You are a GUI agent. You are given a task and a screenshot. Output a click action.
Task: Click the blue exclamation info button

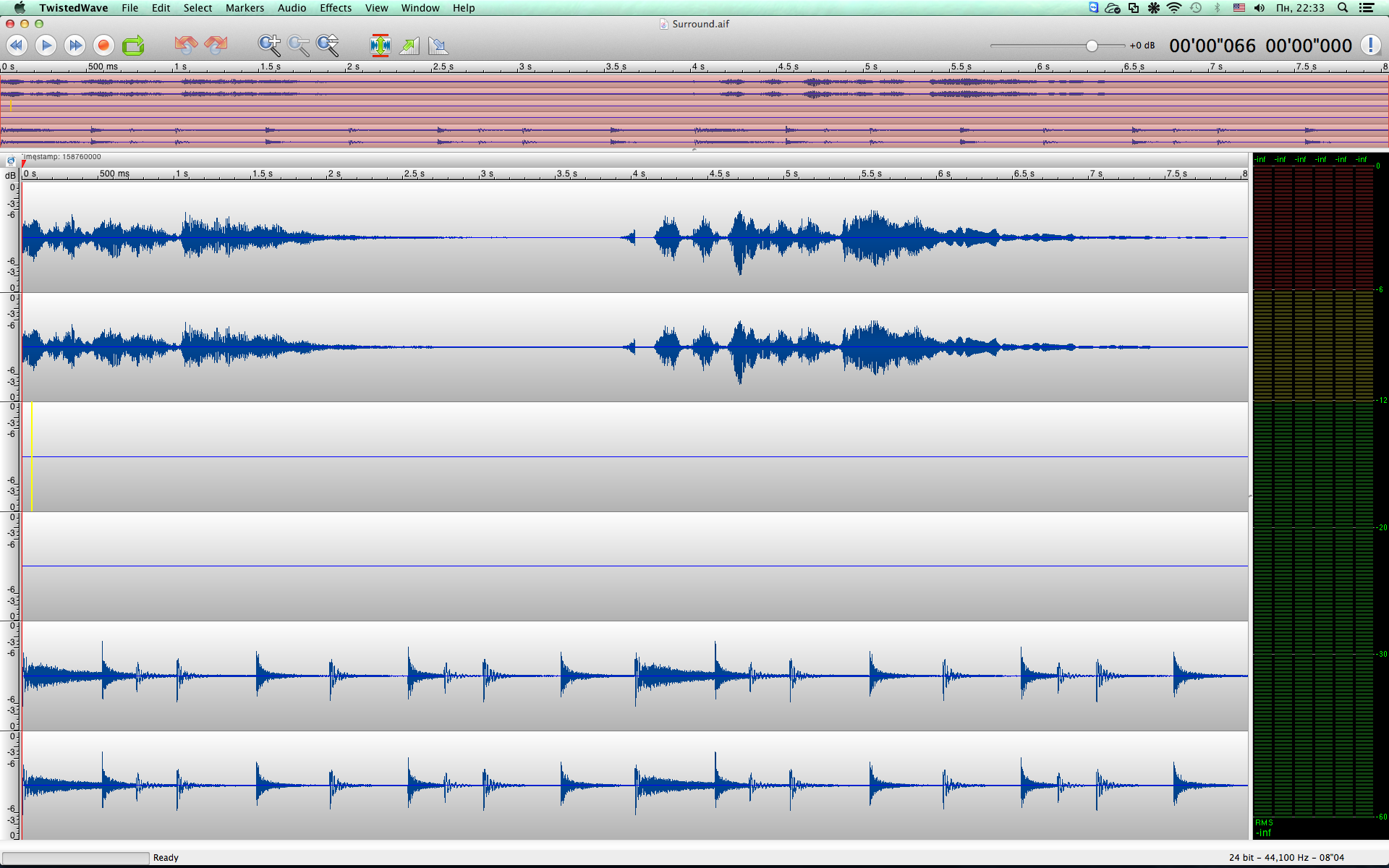(1370, 46)
